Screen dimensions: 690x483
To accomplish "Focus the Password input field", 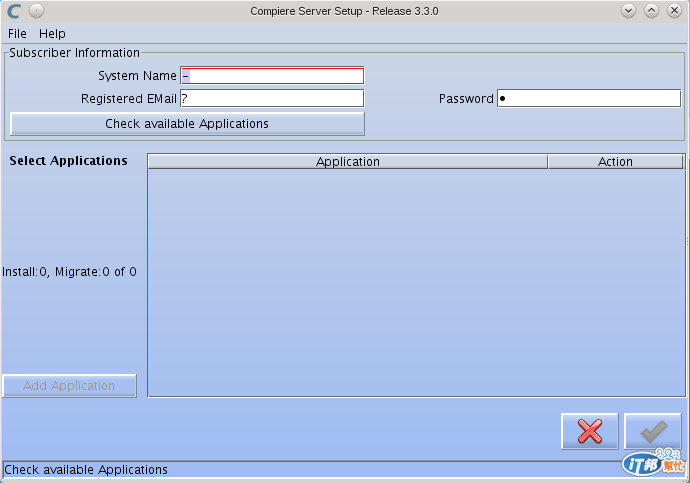I will [x=589, y=99].
